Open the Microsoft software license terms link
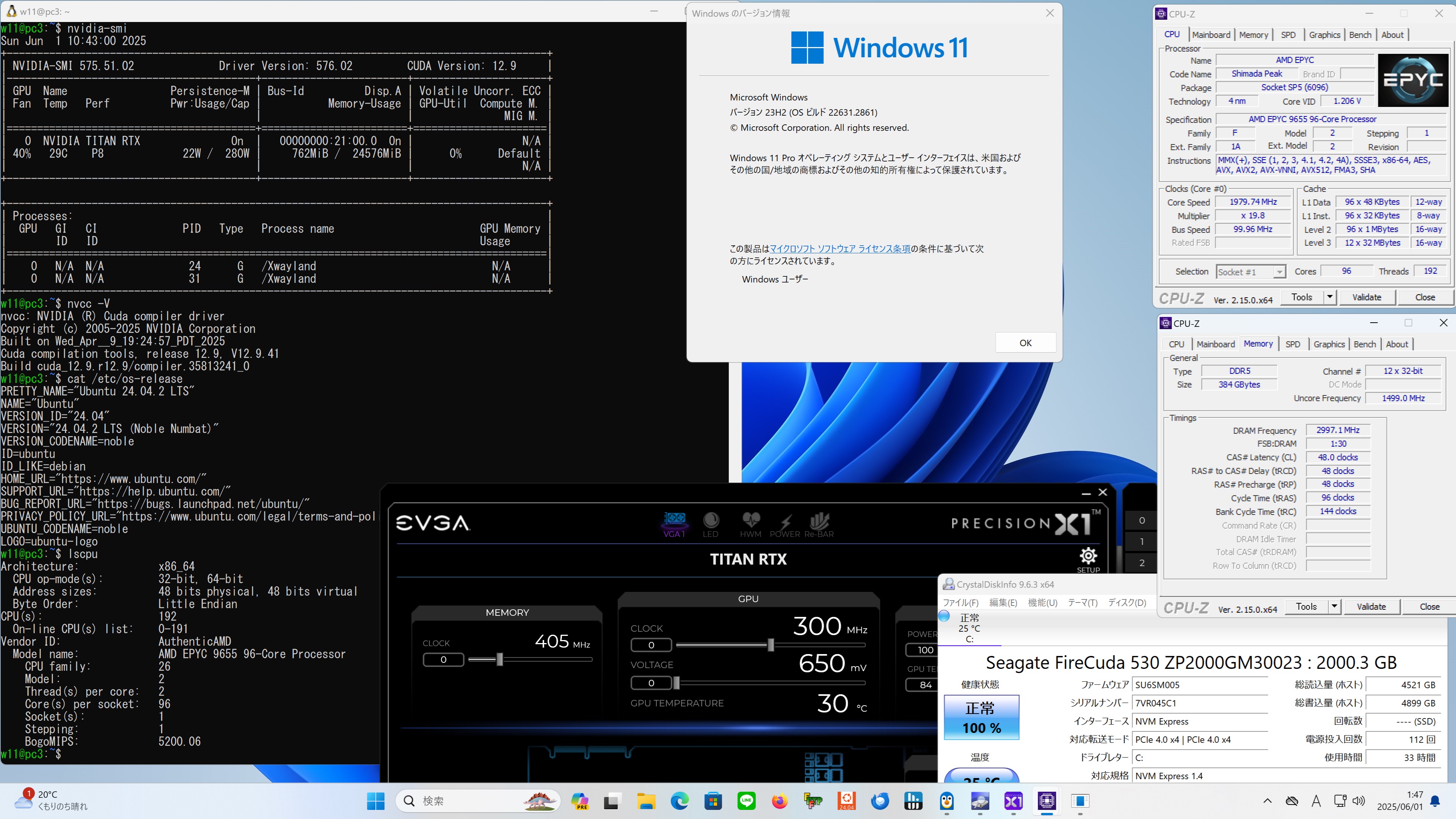Screen dimensions: 1456x819 tap(840, 249)
